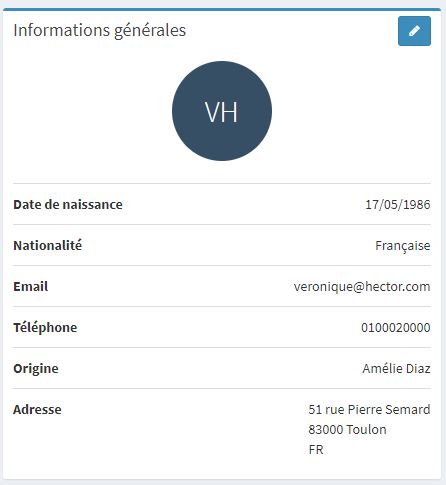Click the Informations générales heading
This screenshot has height=485, width=446.
click(x=100, y=31)
